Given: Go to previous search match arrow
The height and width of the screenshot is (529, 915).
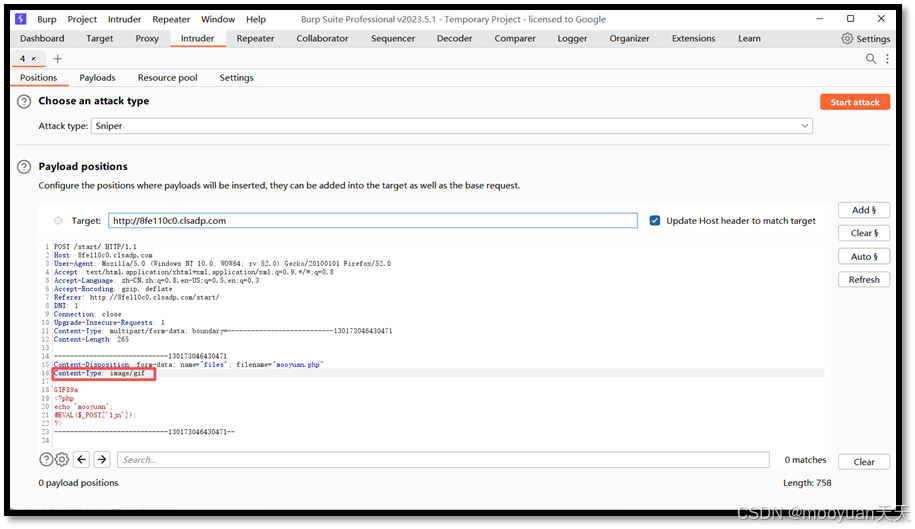Looking at the screenshot, I should point(82,460).
